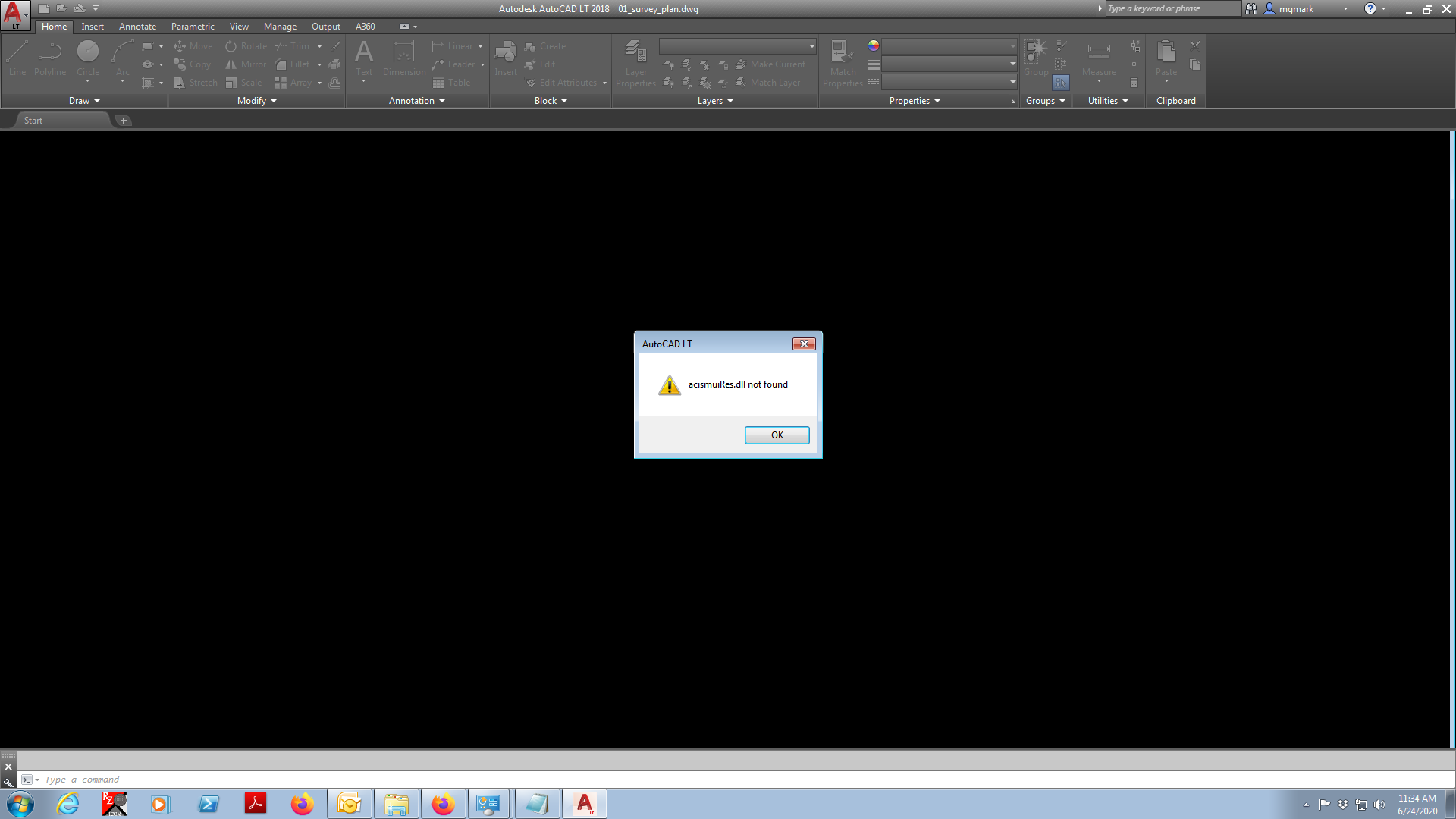Select the Rotate tool

pyautogui.click(x=246, y=46)
